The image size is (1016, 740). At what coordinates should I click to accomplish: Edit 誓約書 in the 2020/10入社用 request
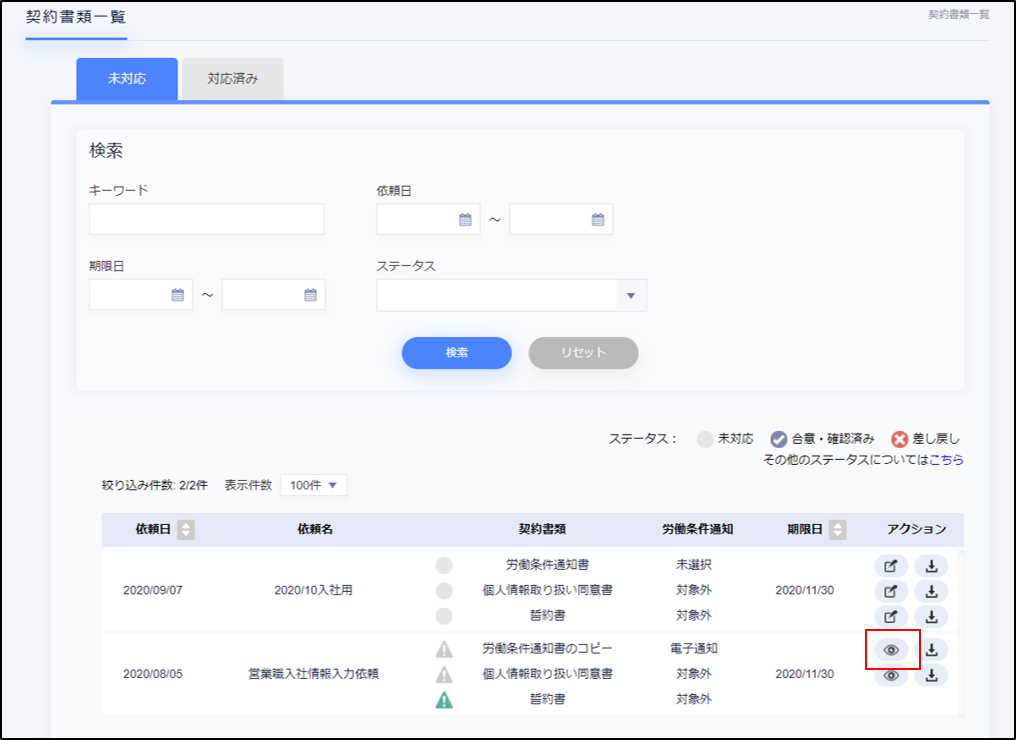pos(891,616)
